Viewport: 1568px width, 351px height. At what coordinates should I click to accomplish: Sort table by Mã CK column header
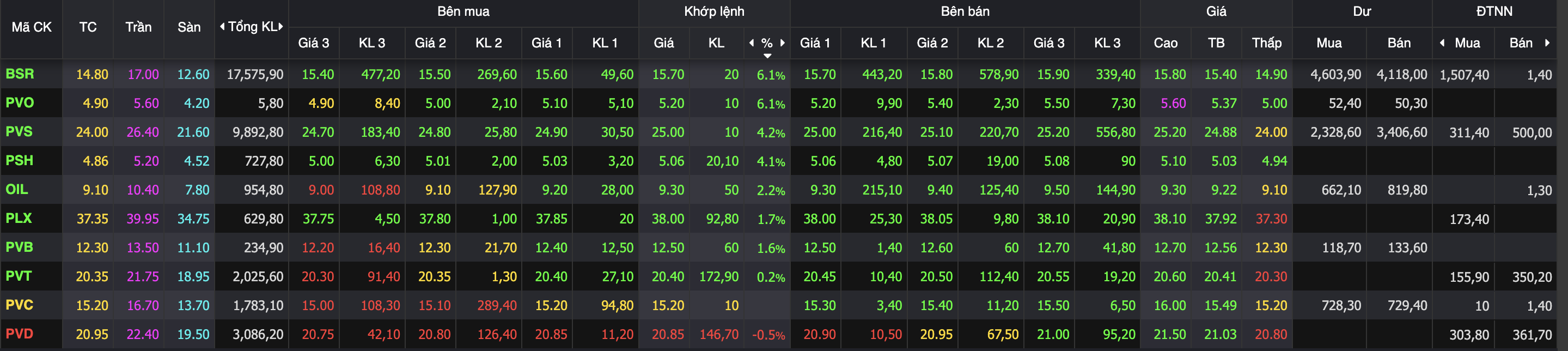point(32,27)
